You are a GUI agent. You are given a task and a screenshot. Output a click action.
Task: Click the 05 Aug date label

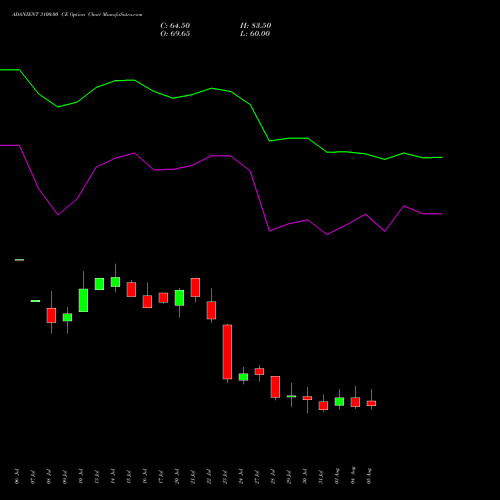[x=369, y=476]
